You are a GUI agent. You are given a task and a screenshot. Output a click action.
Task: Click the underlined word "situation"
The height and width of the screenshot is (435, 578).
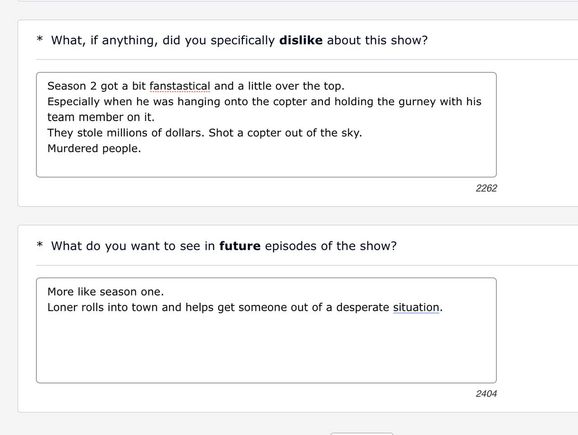416,307
